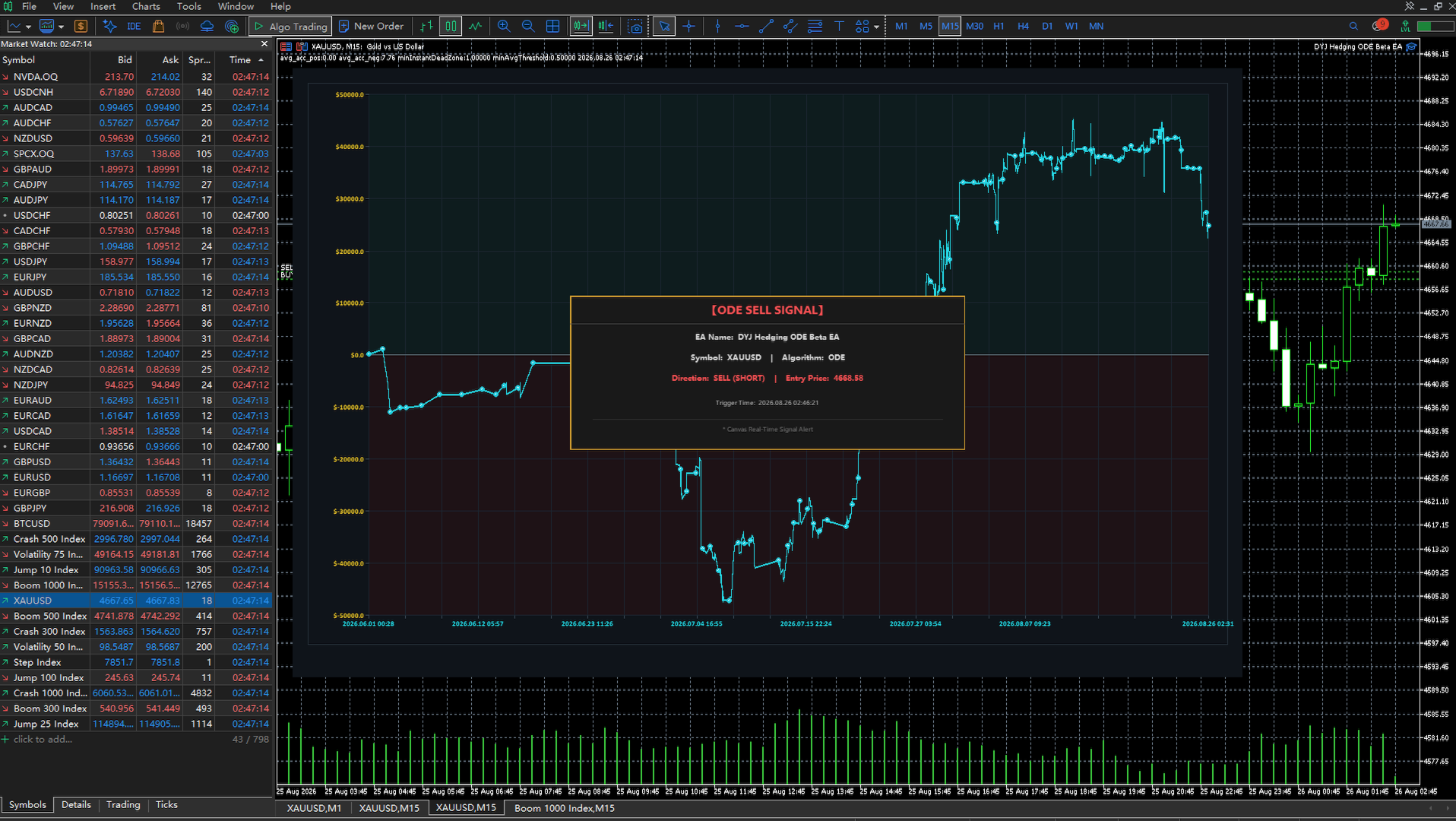Switch timeframe to H4
The image size is (1456, 821).
pos(1023,26)
